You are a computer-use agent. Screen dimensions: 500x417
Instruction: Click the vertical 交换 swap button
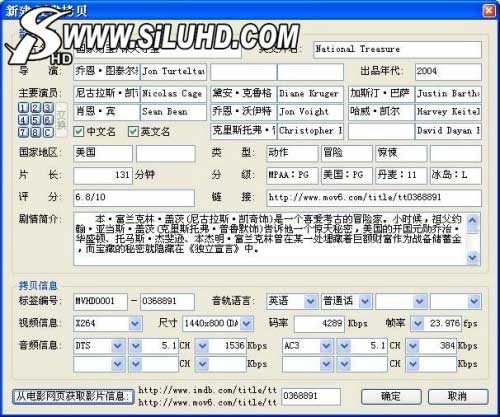click(x=61, y=120)
